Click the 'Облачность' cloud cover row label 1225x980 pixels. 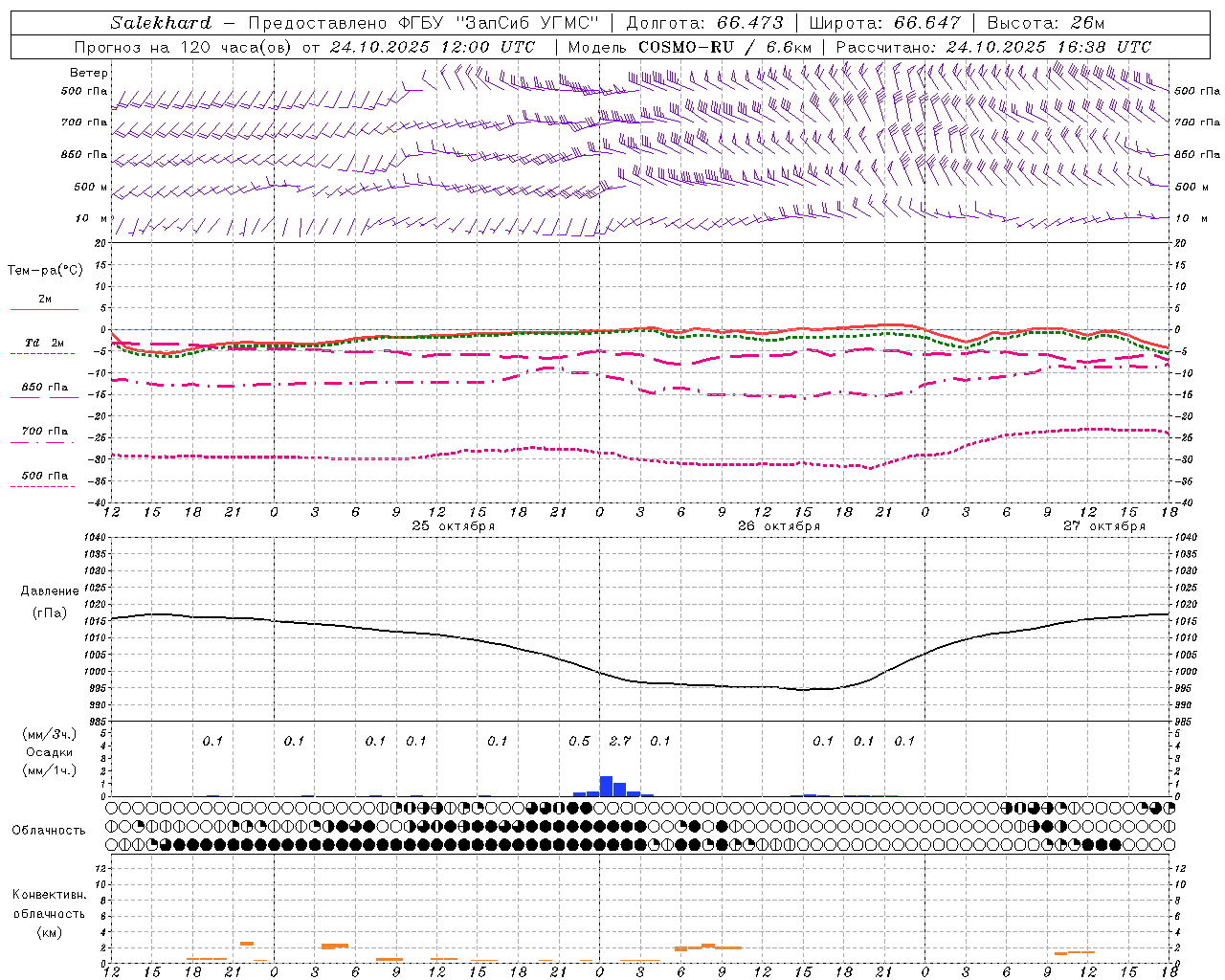coord(49,831)
